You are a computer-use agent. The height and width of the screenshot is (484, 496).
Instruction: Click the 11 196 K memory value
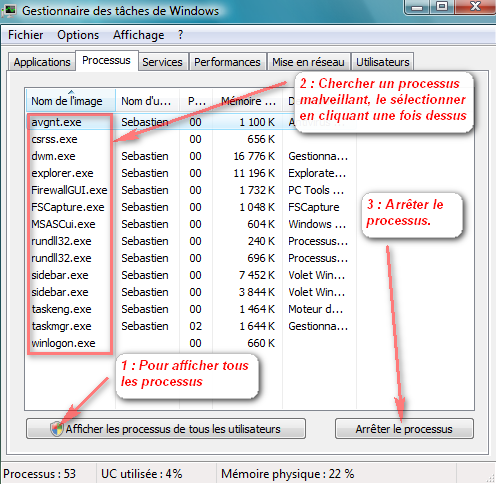coord(254,173)
